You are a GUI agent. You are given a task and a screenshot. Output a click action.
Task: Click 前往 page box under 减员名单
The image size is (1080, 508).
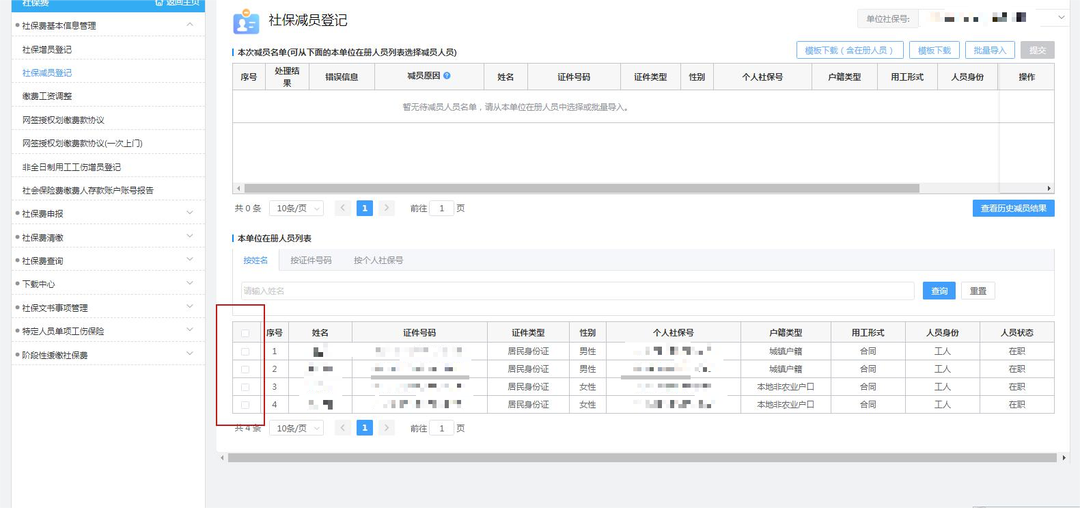[442, 208]
